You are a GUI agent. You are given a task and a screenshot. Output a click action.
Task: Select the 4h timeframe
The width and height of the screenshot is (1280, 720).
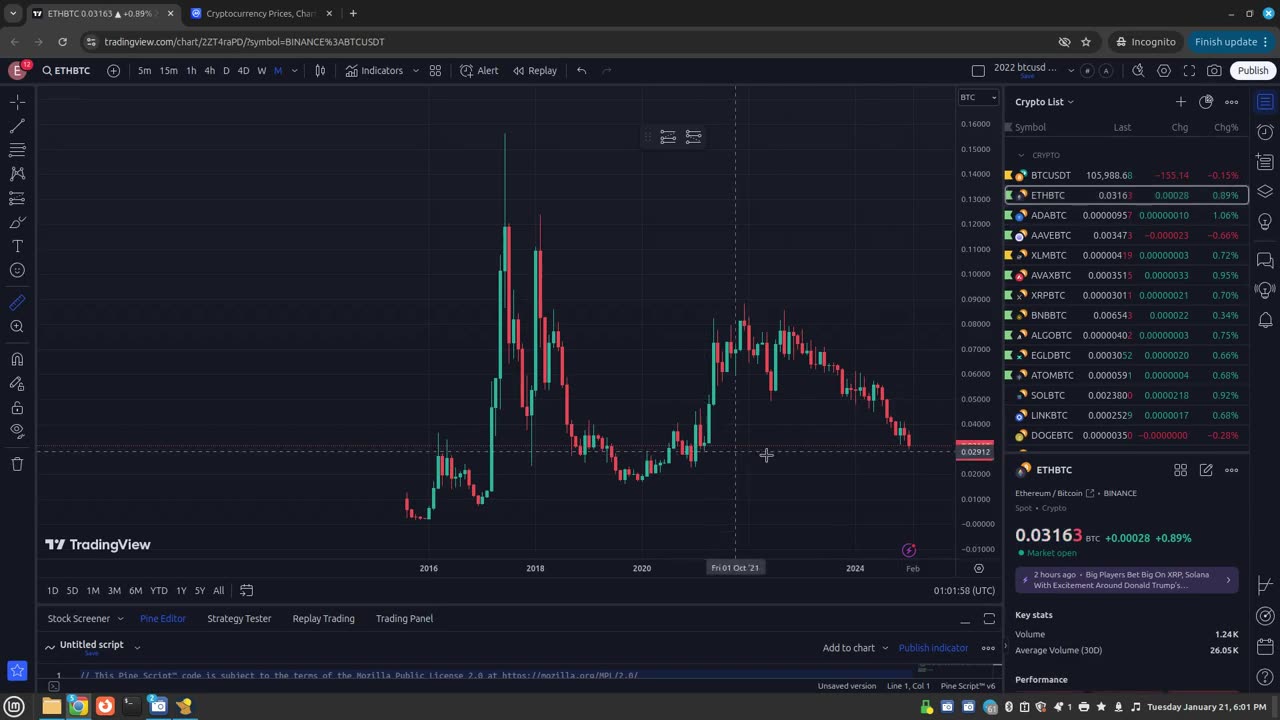[x=209, y=71]
